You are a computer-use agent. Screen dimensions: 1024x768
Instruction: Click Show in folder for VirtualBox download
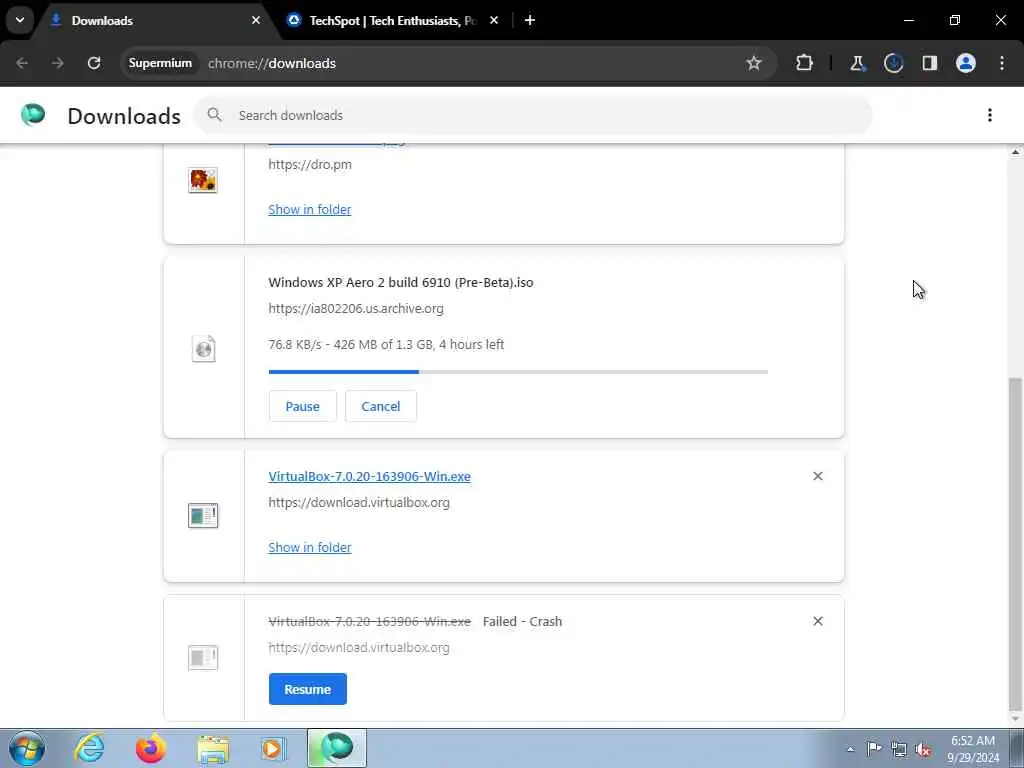point(310,548)
